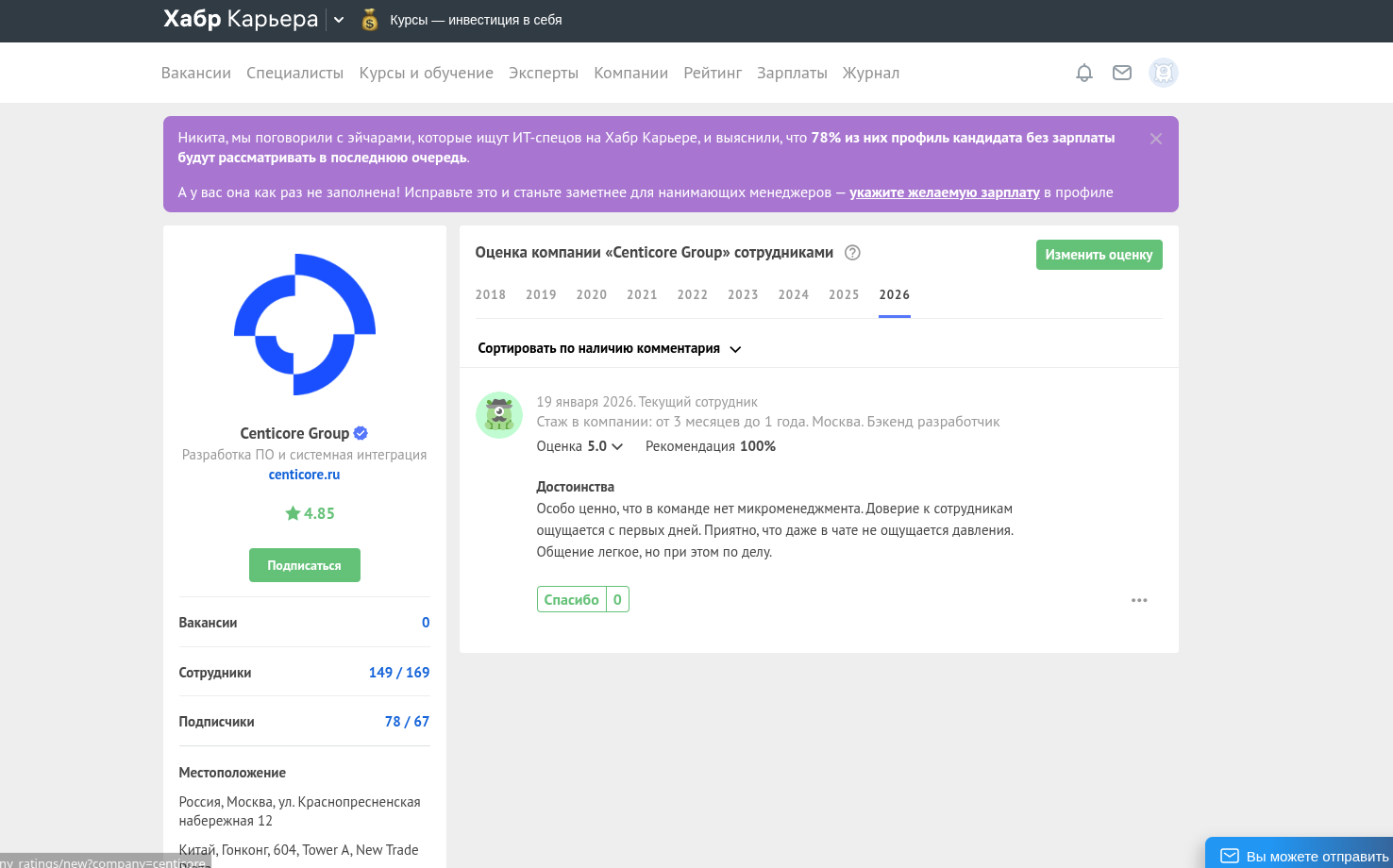The image size is (1393, 868).
Task: Open the Зарплаты section
Action: click(792, 73)
